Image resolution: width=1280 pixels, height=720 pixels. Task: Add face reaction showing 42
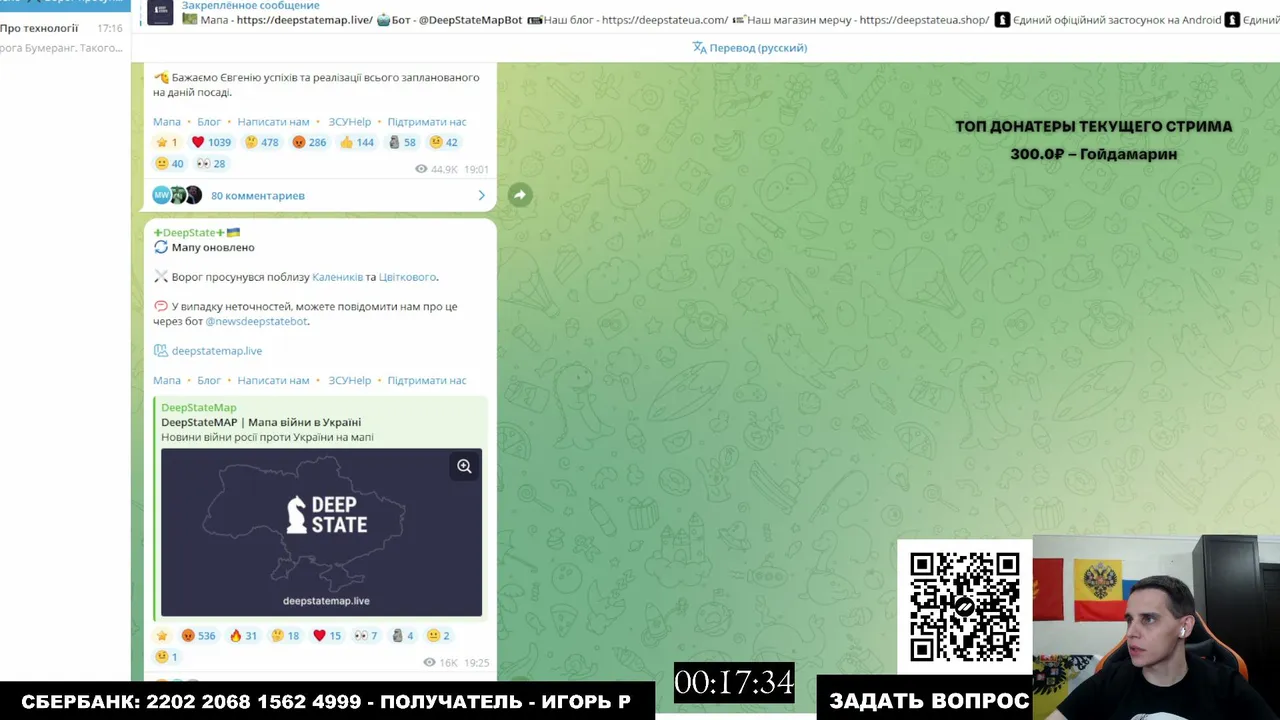[443, 142]
